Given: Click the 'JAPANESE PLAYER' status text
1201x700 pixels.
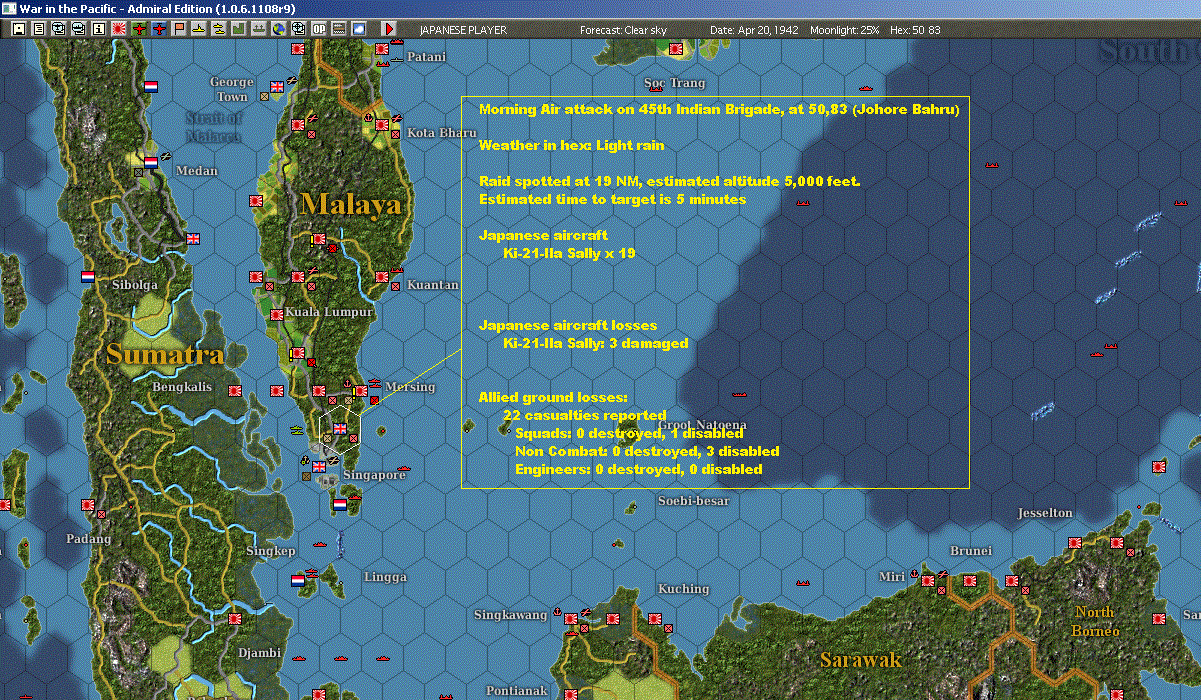Looking at the screenshot, I should tap(463, 30).
